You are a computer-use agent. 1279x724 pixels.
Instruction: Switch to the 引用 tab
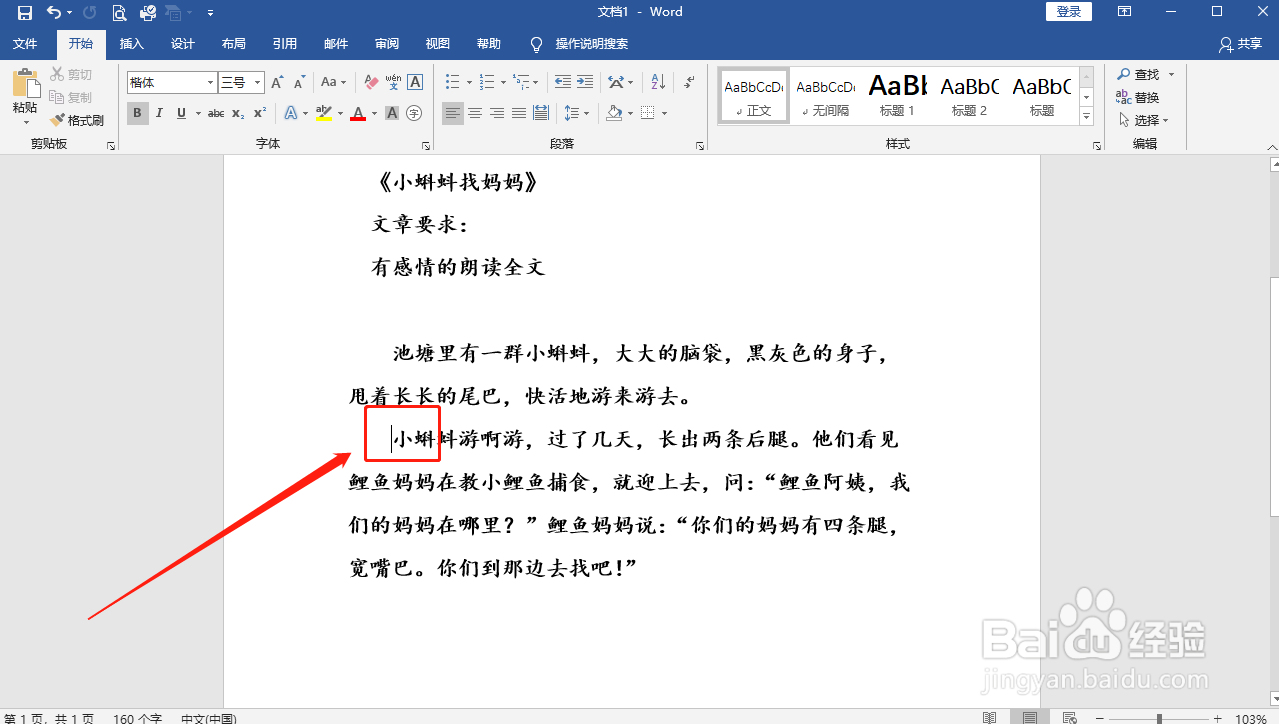pyautogui.click(x=285, y=44)
